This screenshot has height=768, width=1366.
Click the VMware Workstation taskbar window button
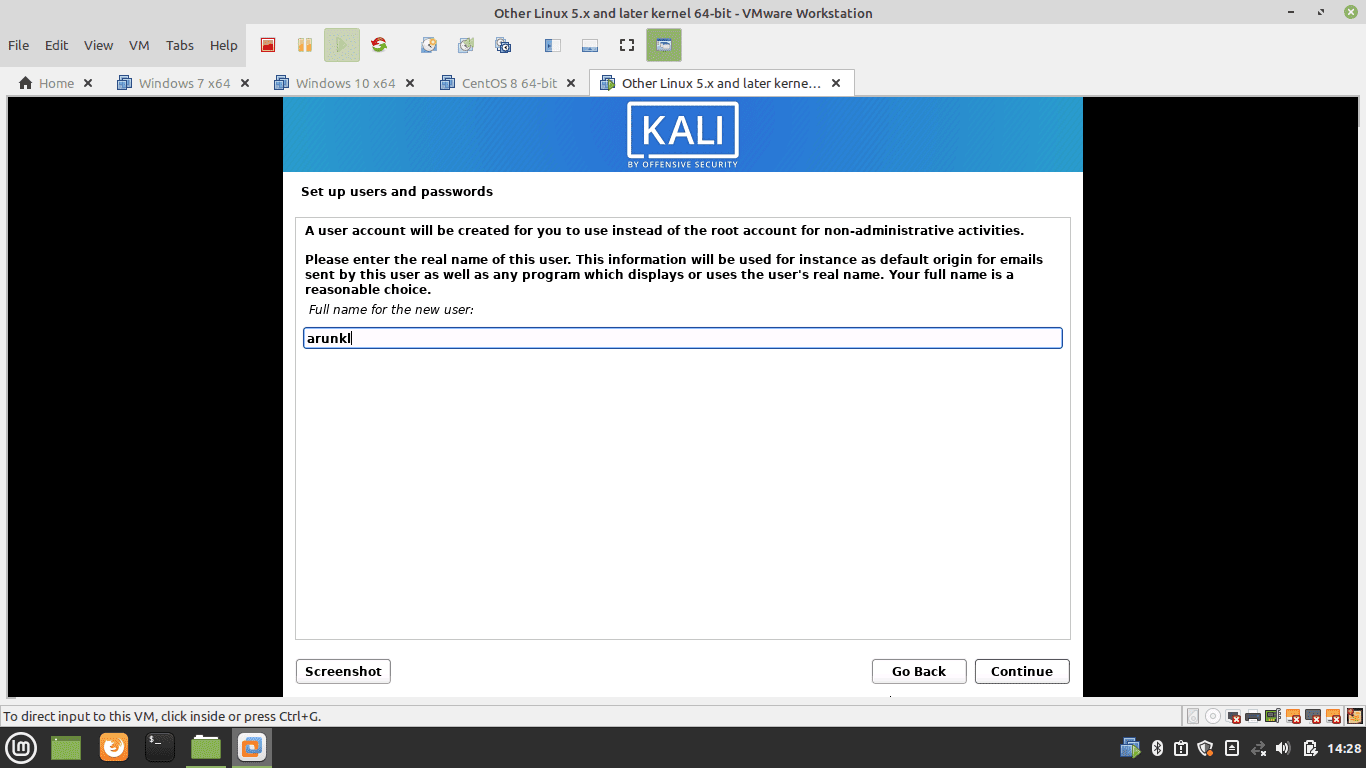(252, 747)
